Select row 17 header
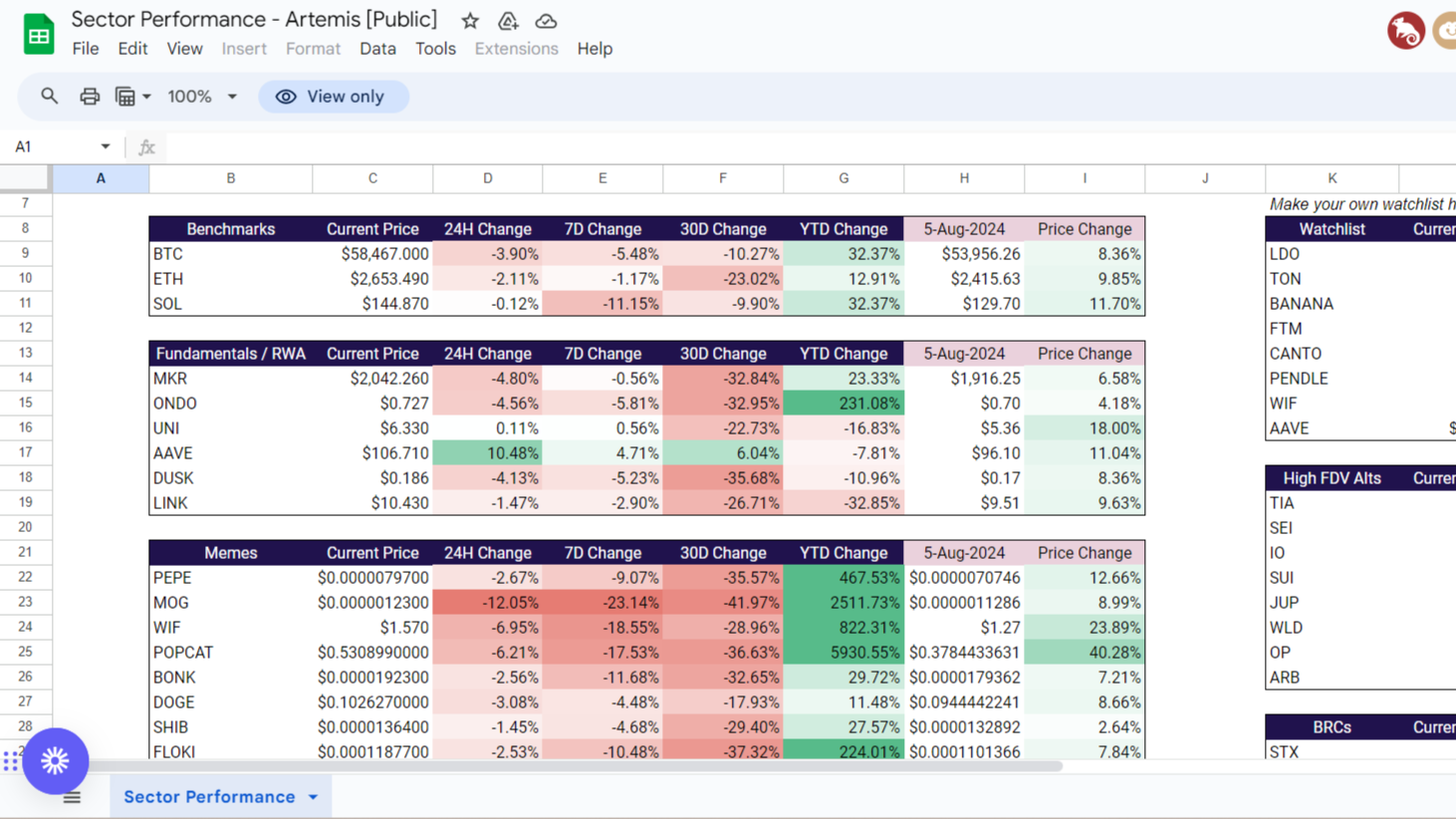 [25, 452]
